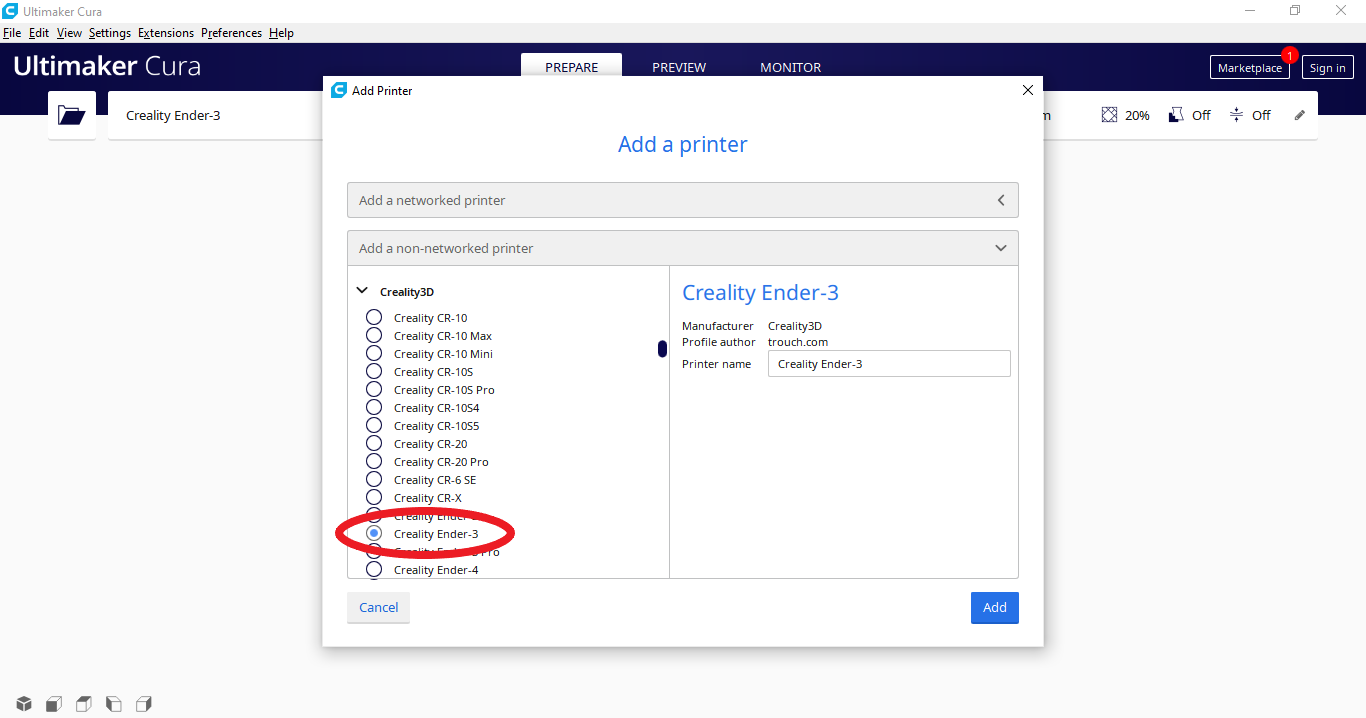Select the 3D perspective view cube icon
The height and width of the screenshot is (718, 1366).
click(x=24, y=704)
